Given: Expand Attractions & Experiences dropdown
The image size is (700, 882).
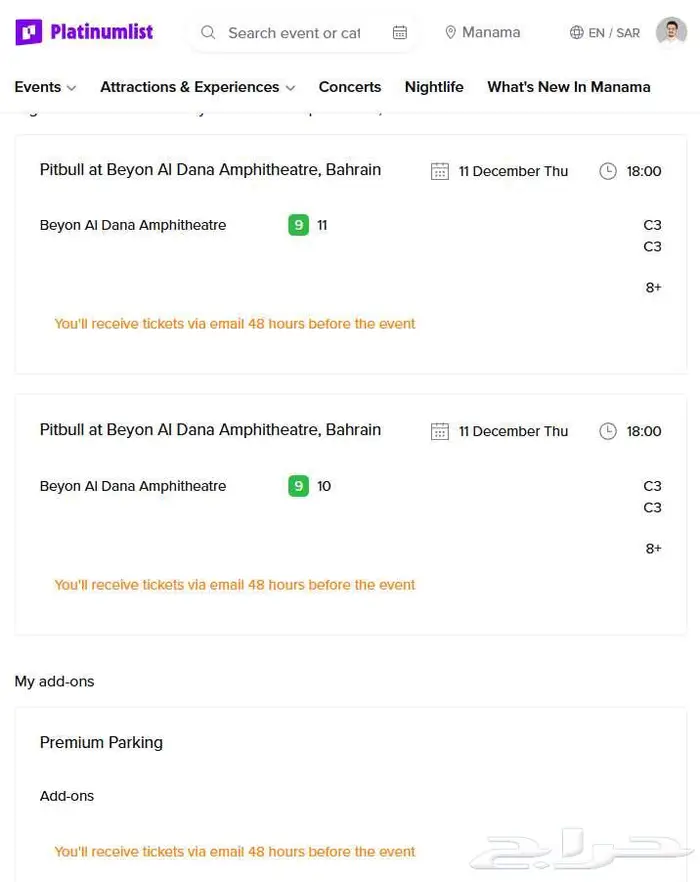Looking at the screenshot, I should (x=197, y=87).
